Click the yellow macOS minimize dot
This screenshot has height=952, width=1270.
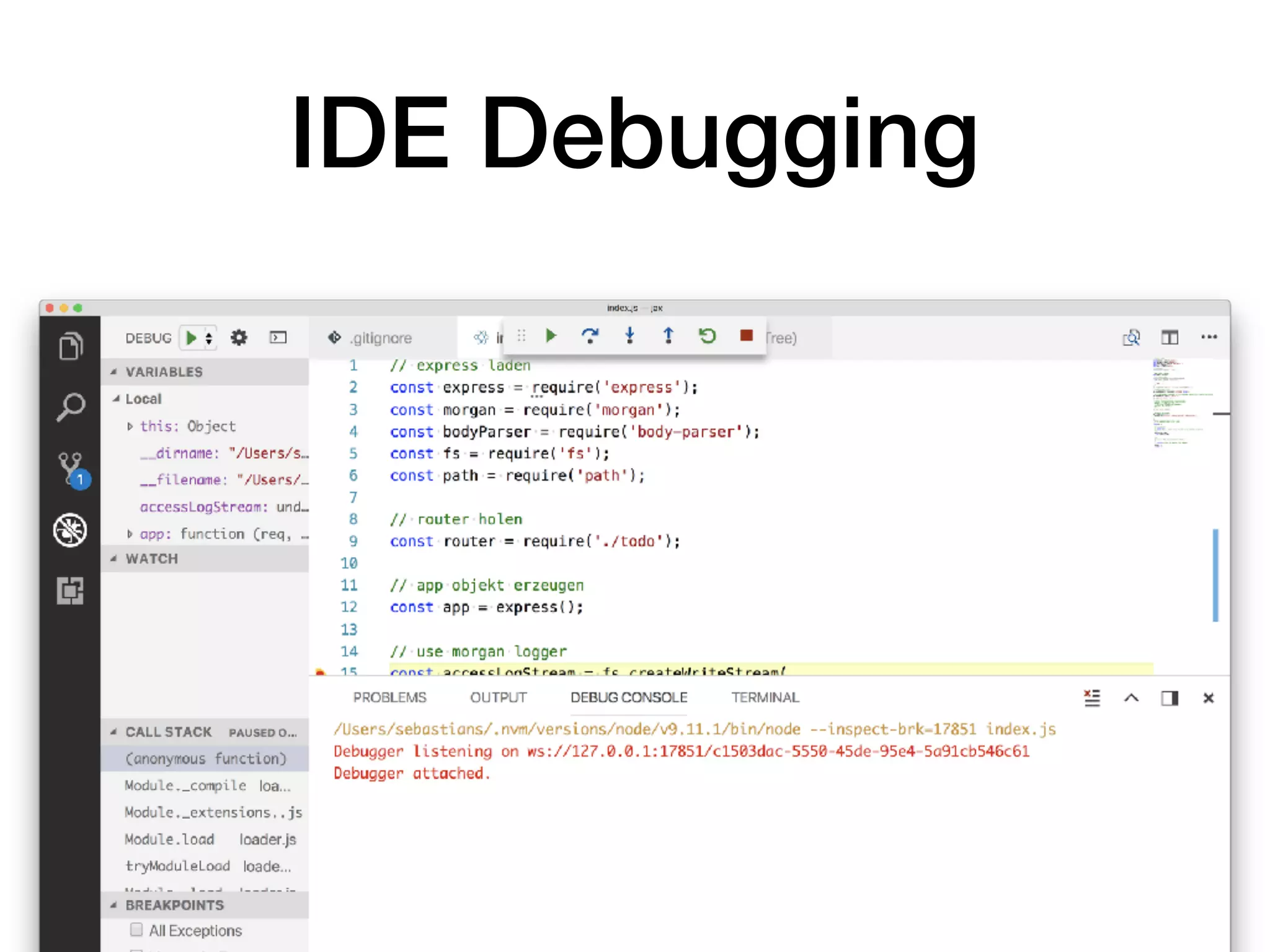click(63, 308)
